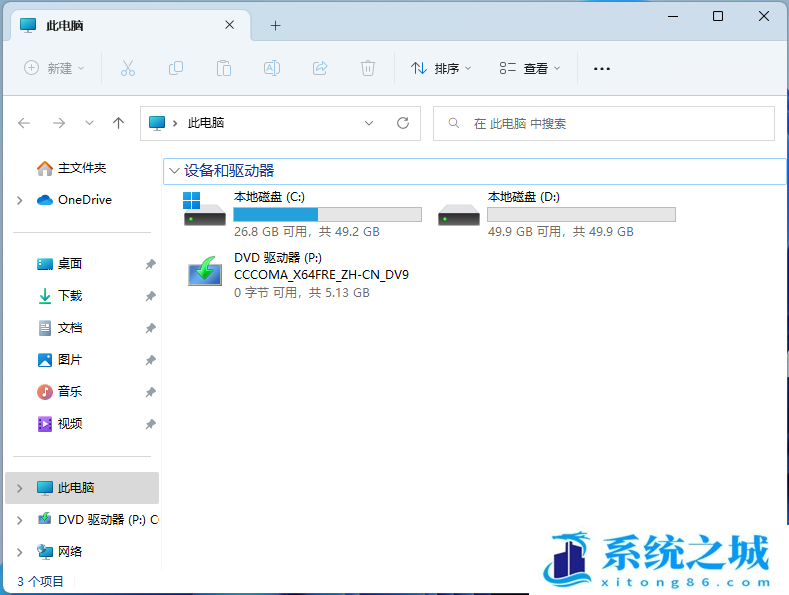Click the 本地磁盘 (C:) label
789x595 pixels.
coord(269,197)
